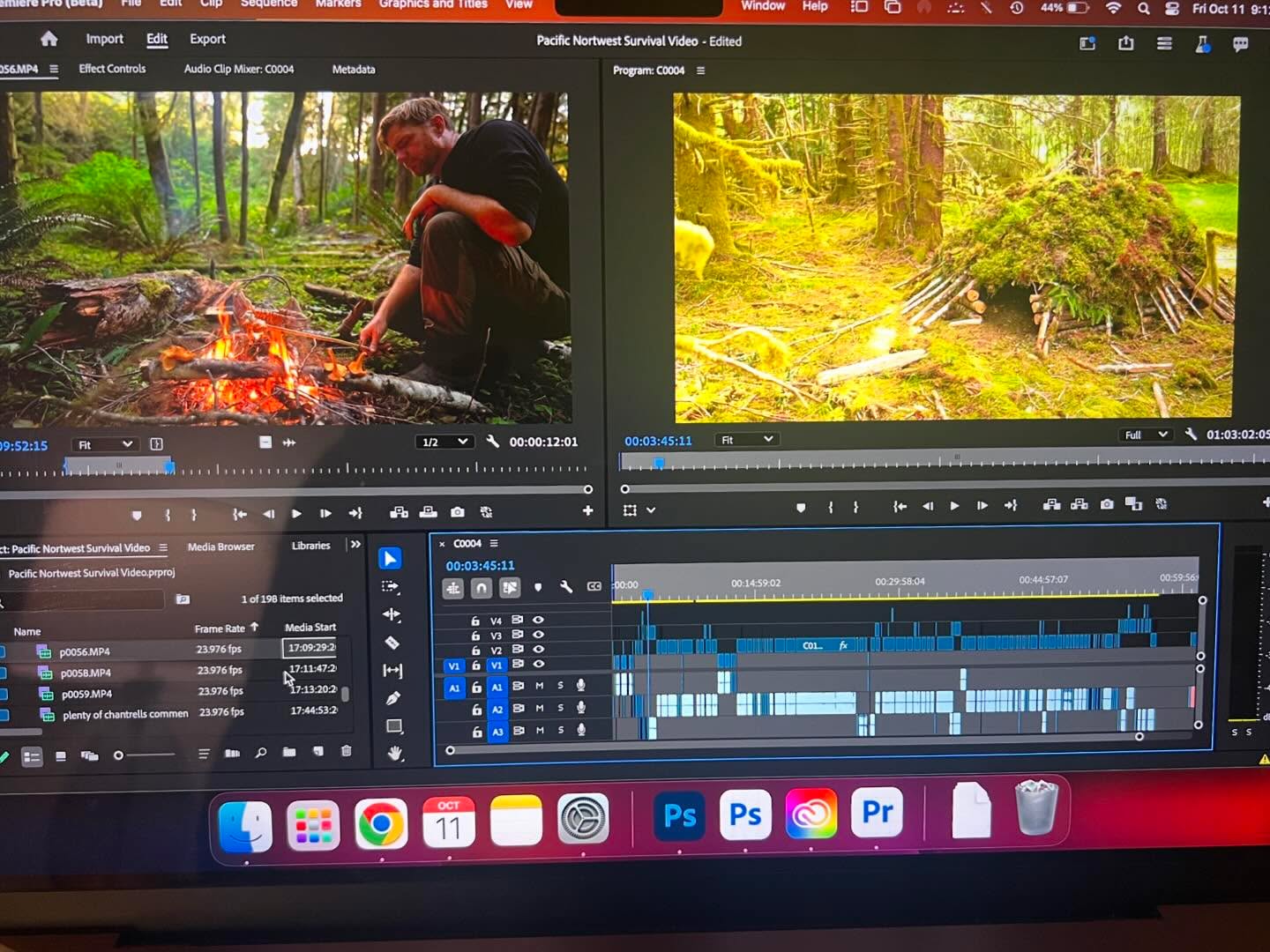The height and width of the screenshot is (952, 1270).
Task: Expand hidden Project panel tabs chevron
Action: [x=355, y=545]
